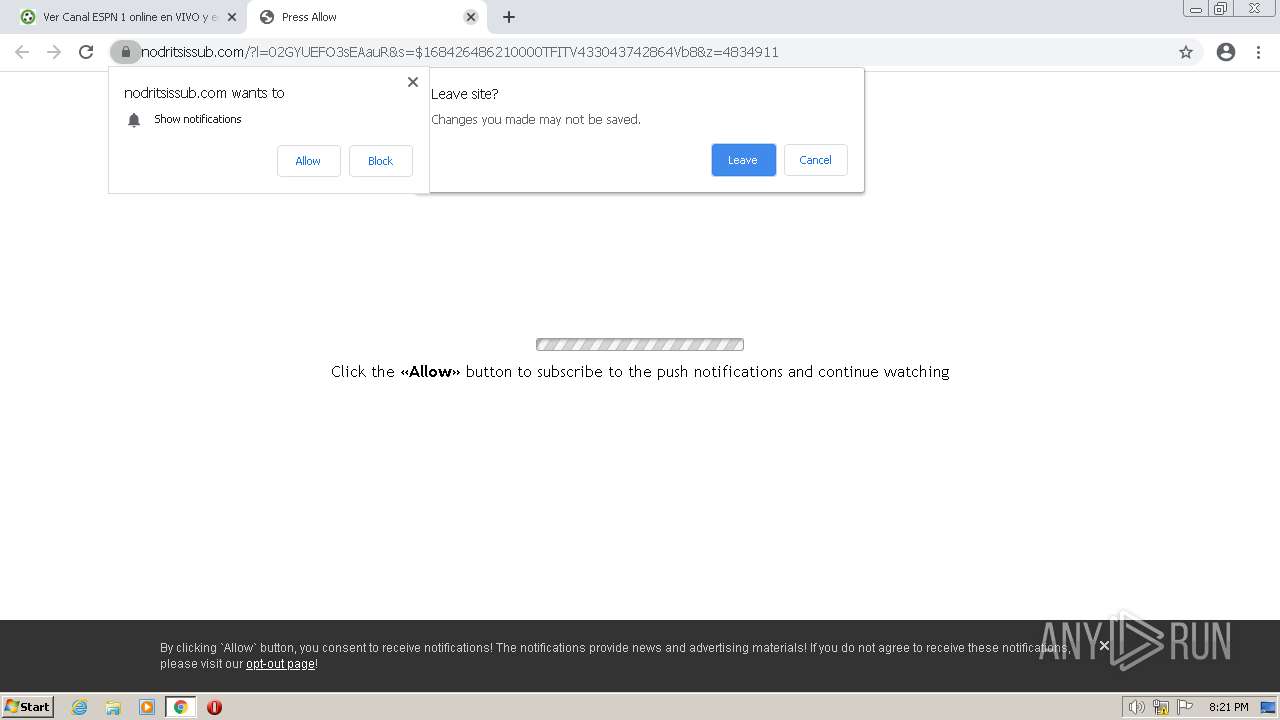Block notifications from nodritsissub.com
This screenshot has height=720, width=1280.
pos(381,161)
